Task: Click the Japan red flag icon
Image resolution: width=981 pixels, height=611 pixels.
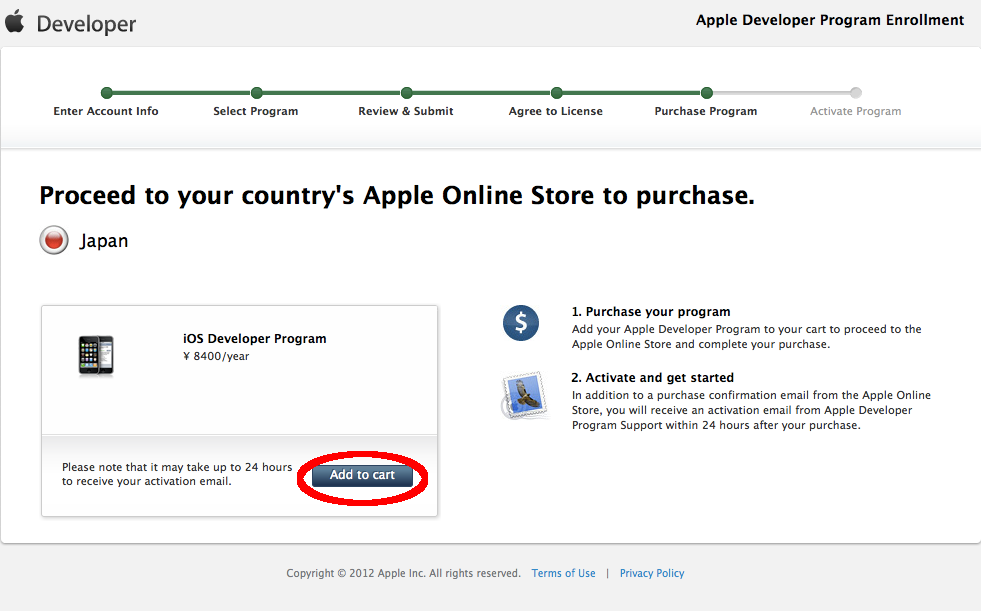Action: pyautogui.click(x=54, y=240)
